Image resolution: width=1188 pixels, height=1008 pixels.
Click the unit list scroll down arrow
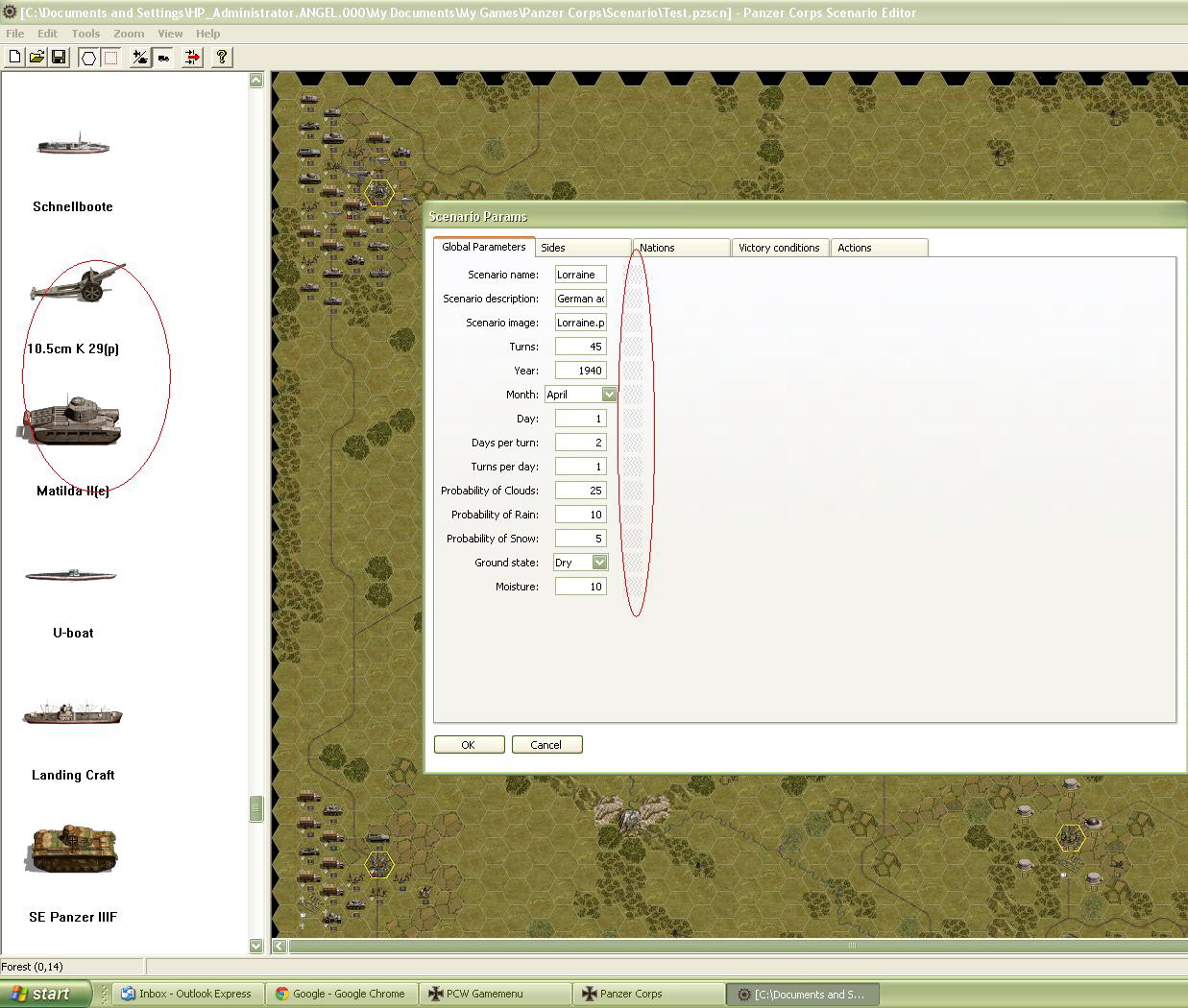[255, 946]
